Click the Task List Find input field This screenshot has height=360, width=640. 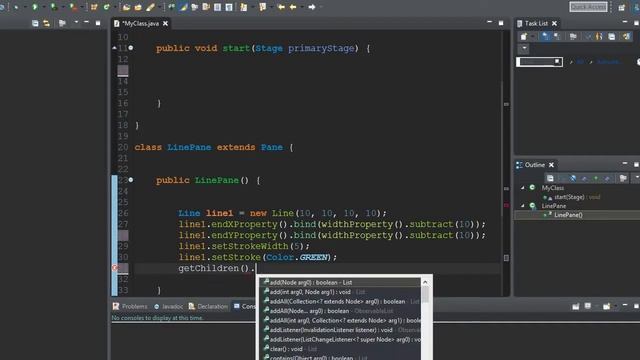pos(539,62)
